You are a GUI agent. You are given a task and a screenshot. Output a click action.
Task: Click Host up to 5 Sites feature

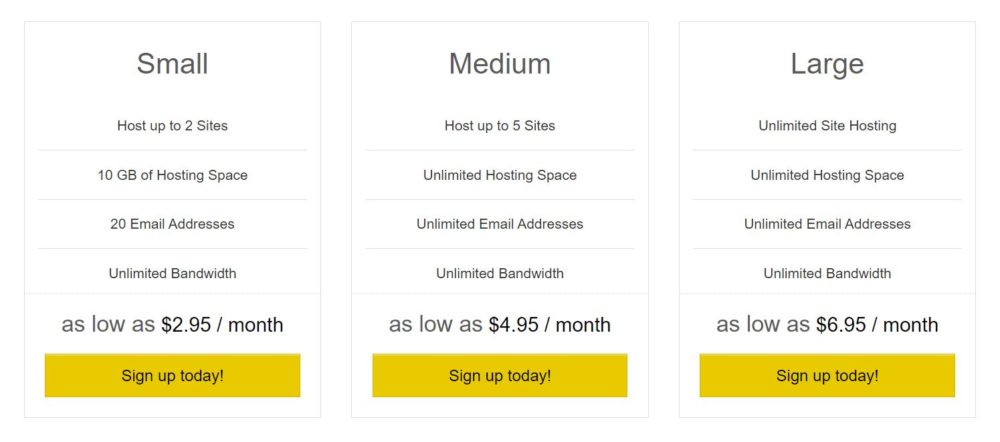pos(499,126)
